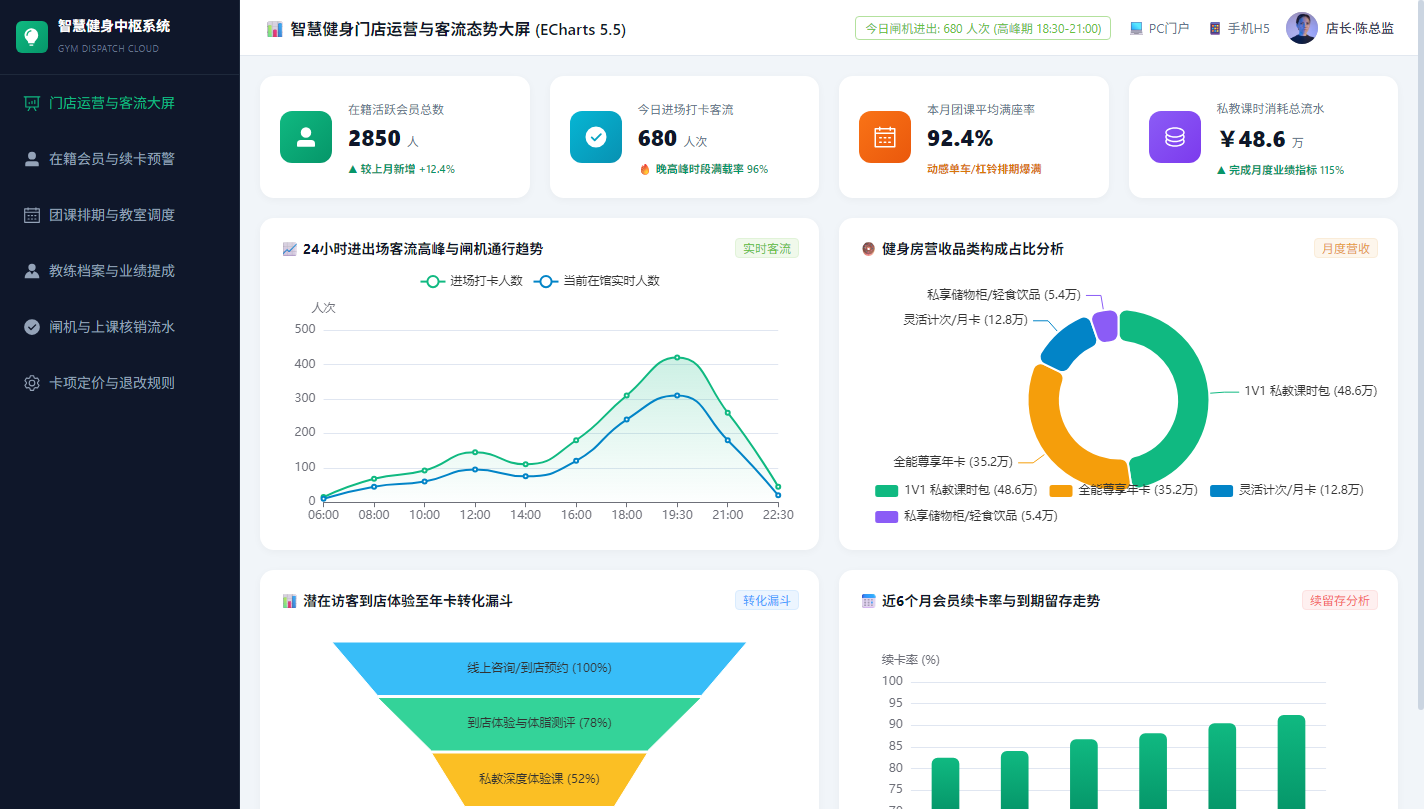The width and height of the screenshot is (1424, 809).
Task: Click the 全能尊享年卡 (35.2万) donut label
Action: pos(953,463)
